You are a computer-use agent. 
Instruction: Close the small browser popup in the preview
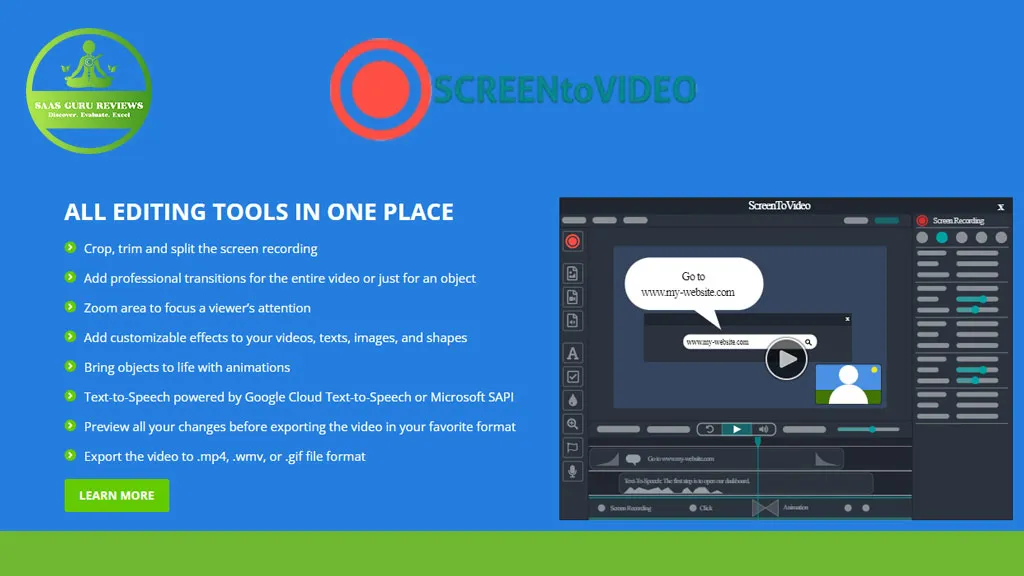[x=848, y=319]
